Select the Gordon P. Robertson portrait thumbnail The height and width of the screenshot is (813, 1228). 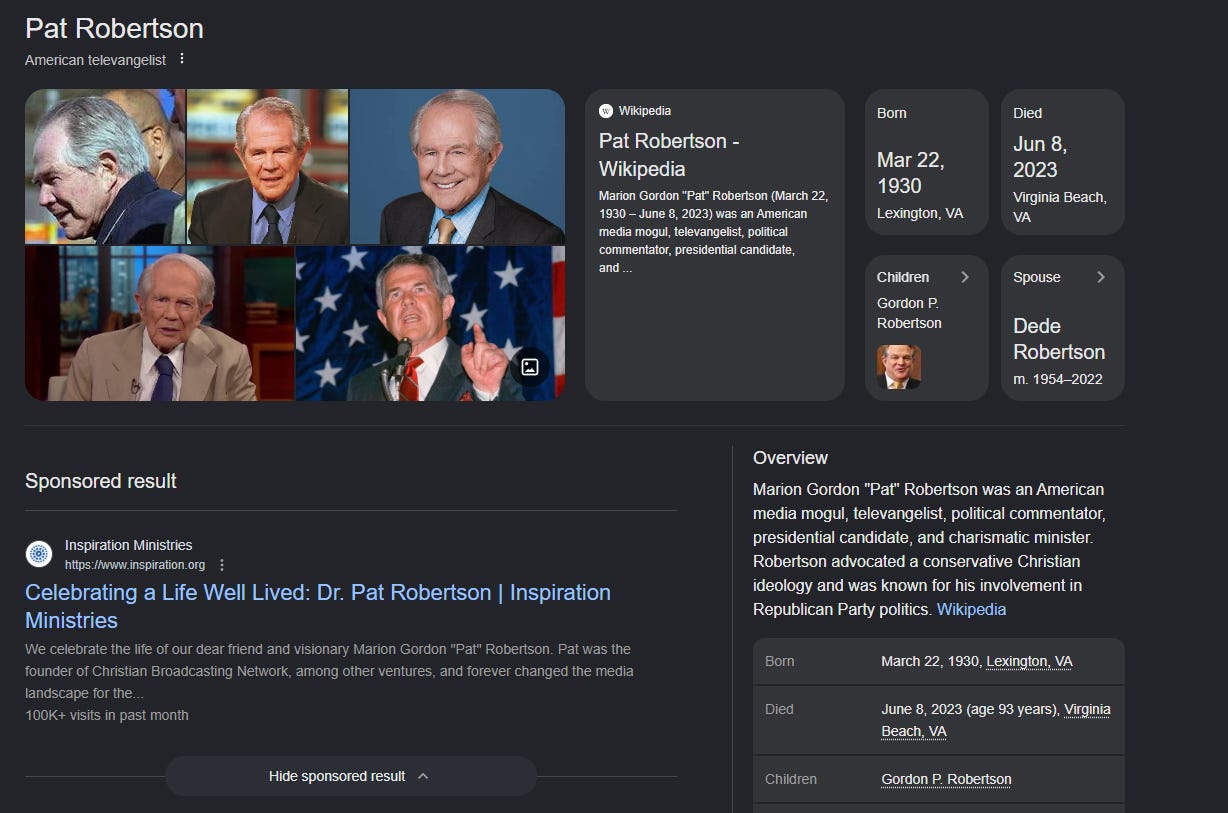coord(899,367)
